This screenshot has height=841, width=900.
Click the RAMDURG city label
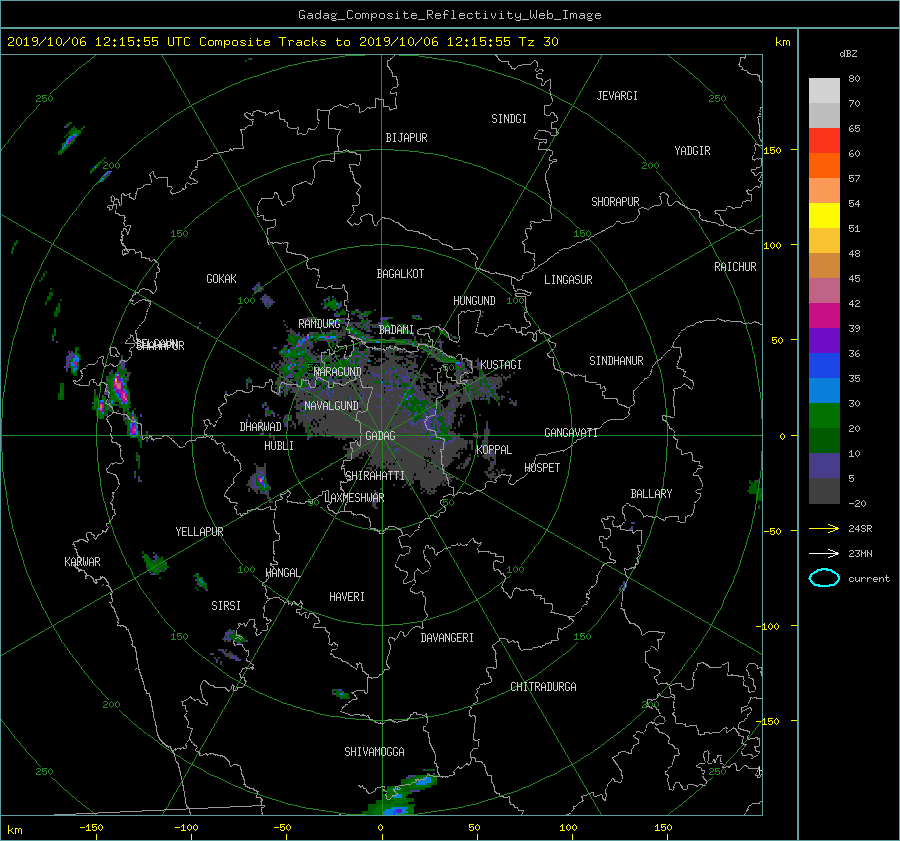319,324
